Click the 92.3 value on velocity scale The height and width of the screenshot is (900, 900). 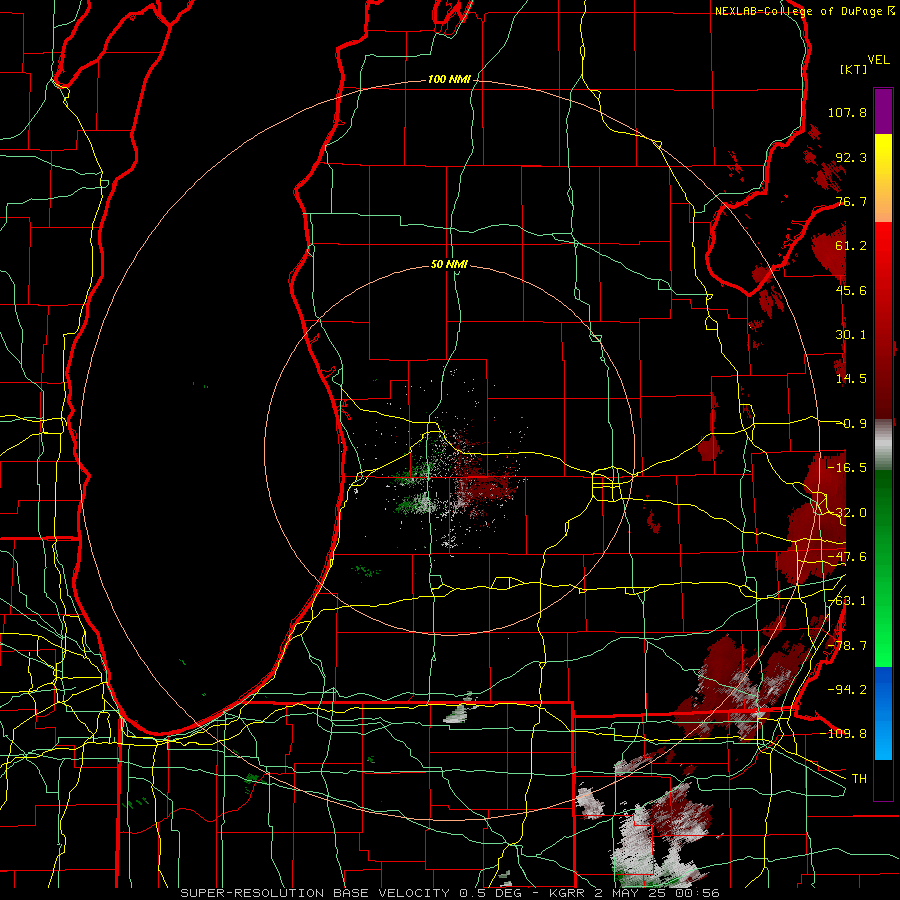tap(851, 157)
